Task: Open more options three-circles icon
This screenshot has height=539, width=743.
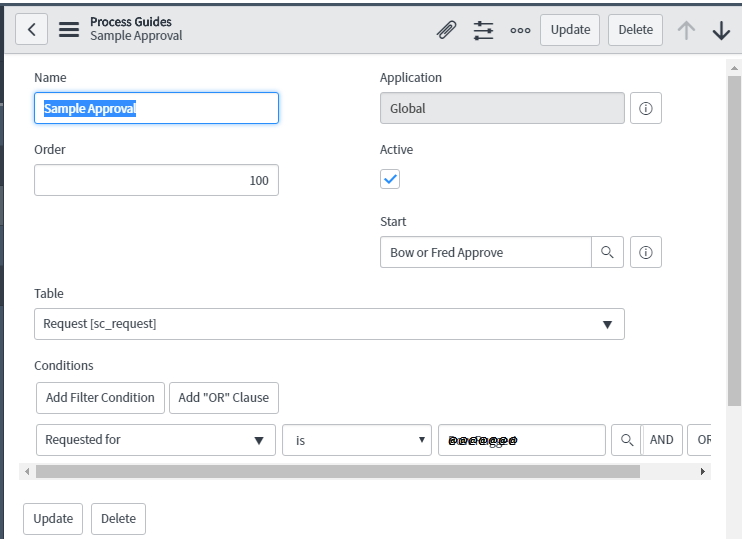Action: 520,30
